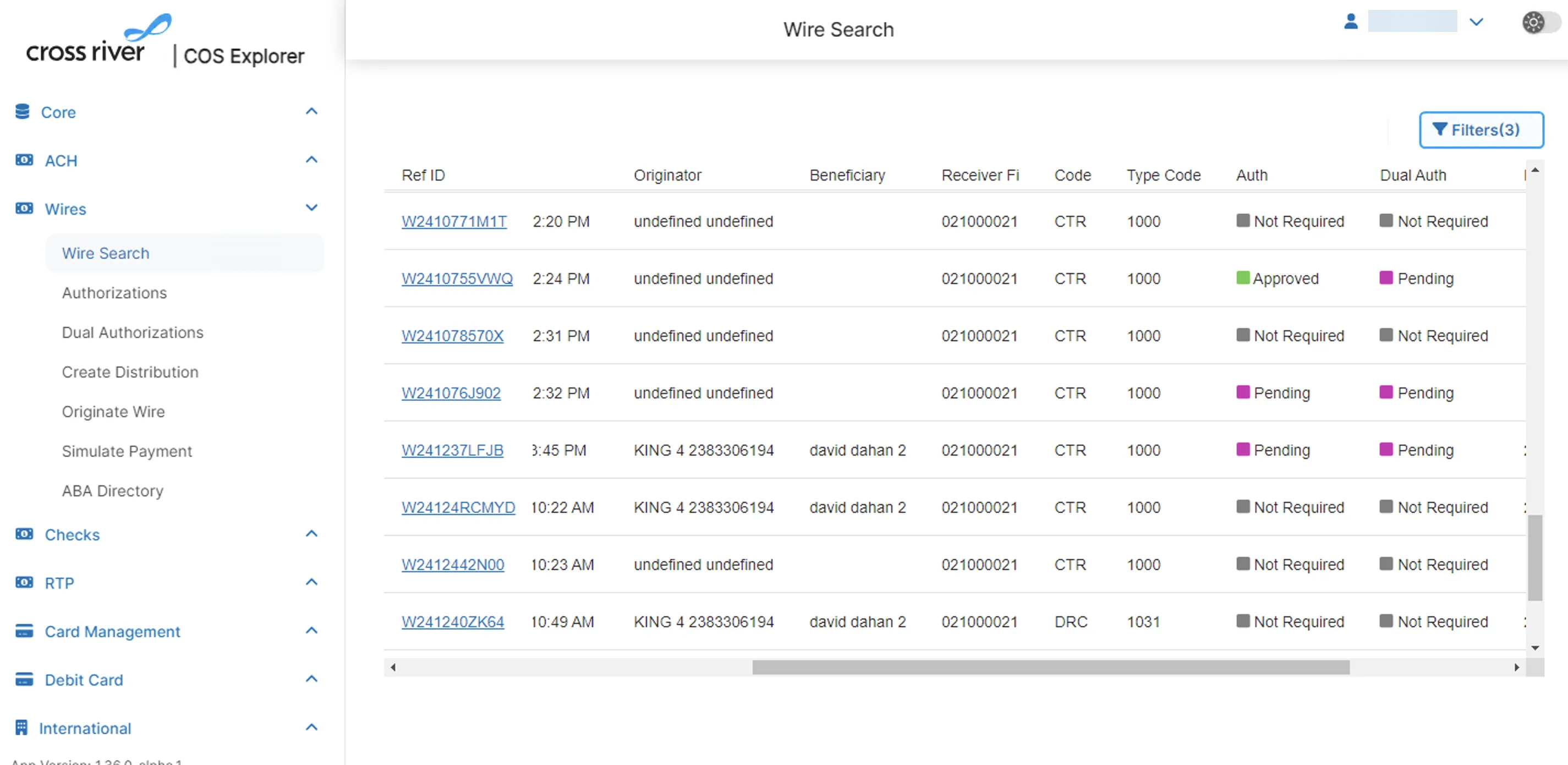Open wire W241240ZK64 link

tap(453, 622)
